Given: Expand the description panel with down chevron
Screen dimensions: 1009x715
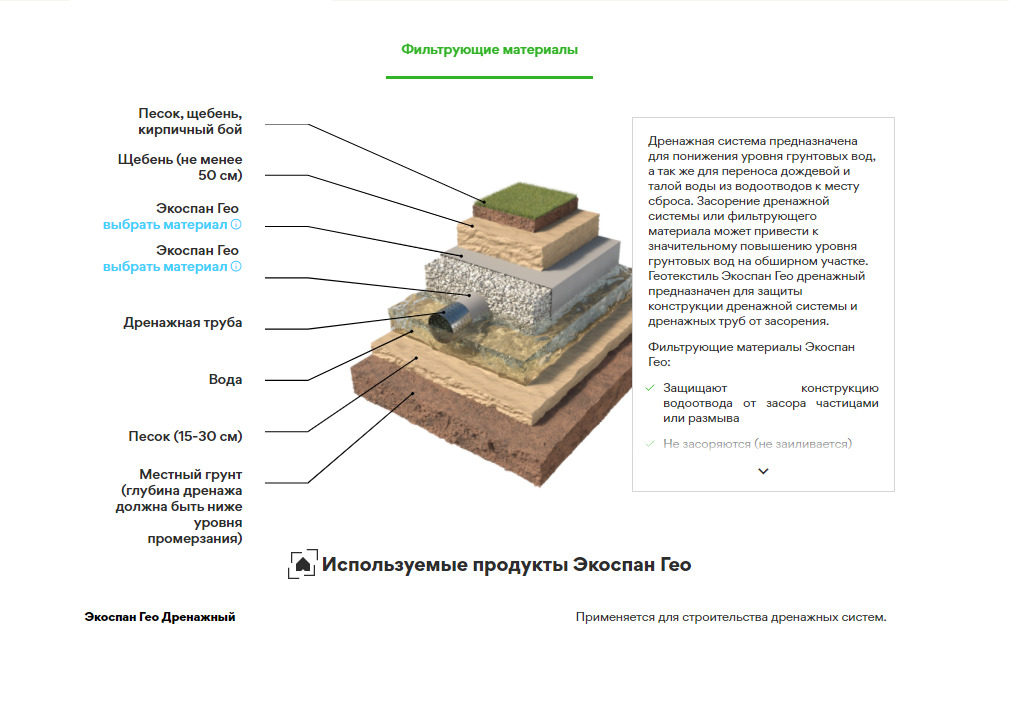Looking at the screenshot, I should point(763,471).
